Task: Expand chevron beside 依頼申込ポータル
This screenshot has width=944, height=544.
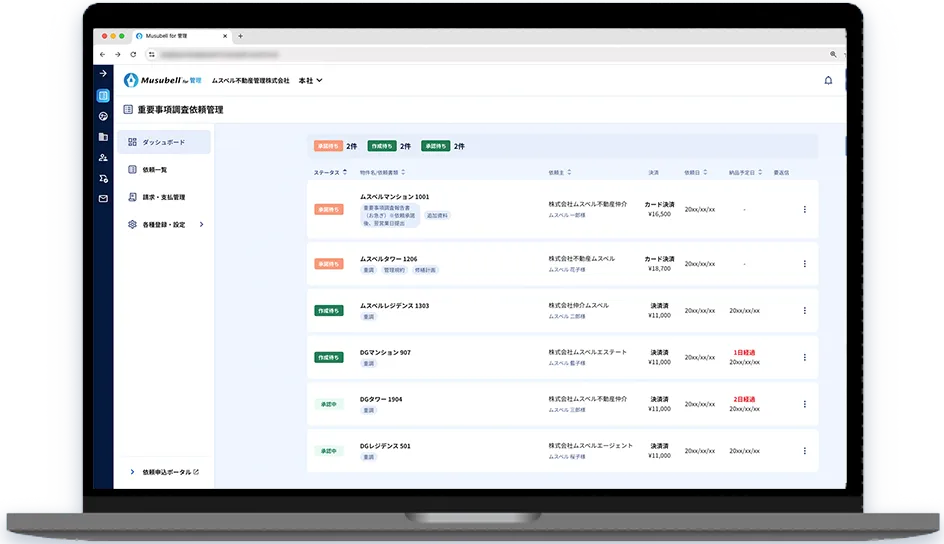Action: pyautogui.click(x=132, y=472)
